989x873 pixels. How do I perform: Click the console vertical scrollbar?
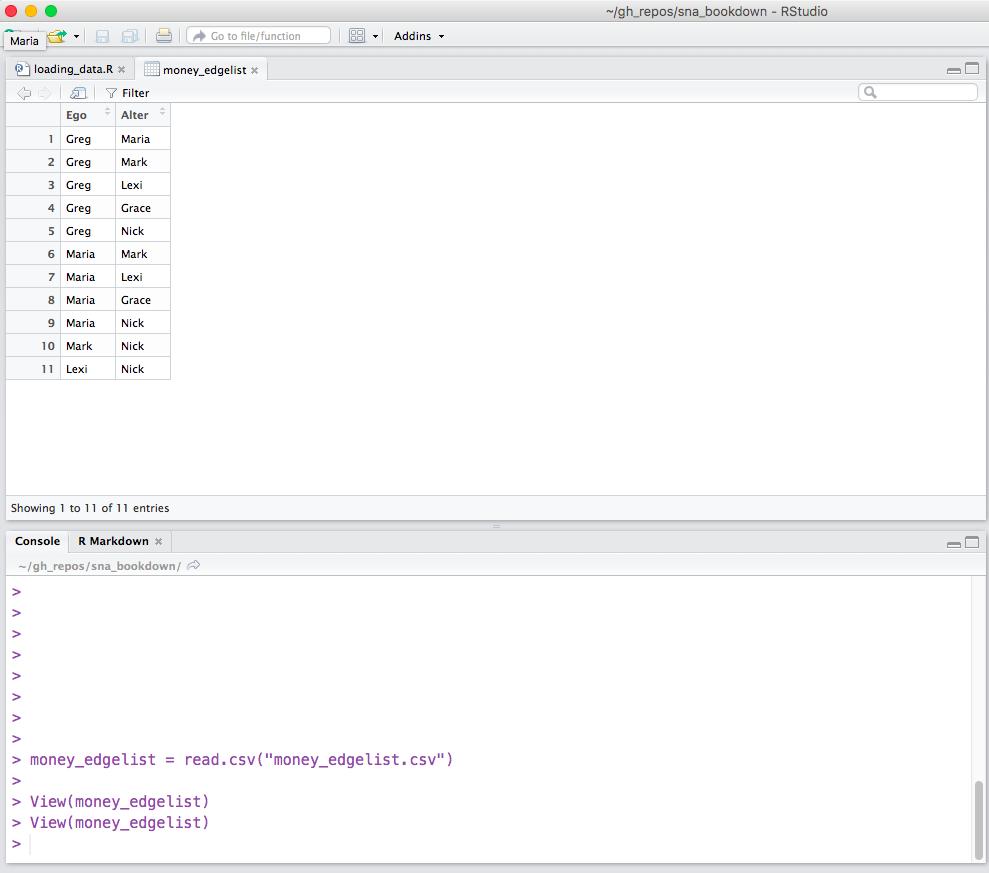click(979, 820)
